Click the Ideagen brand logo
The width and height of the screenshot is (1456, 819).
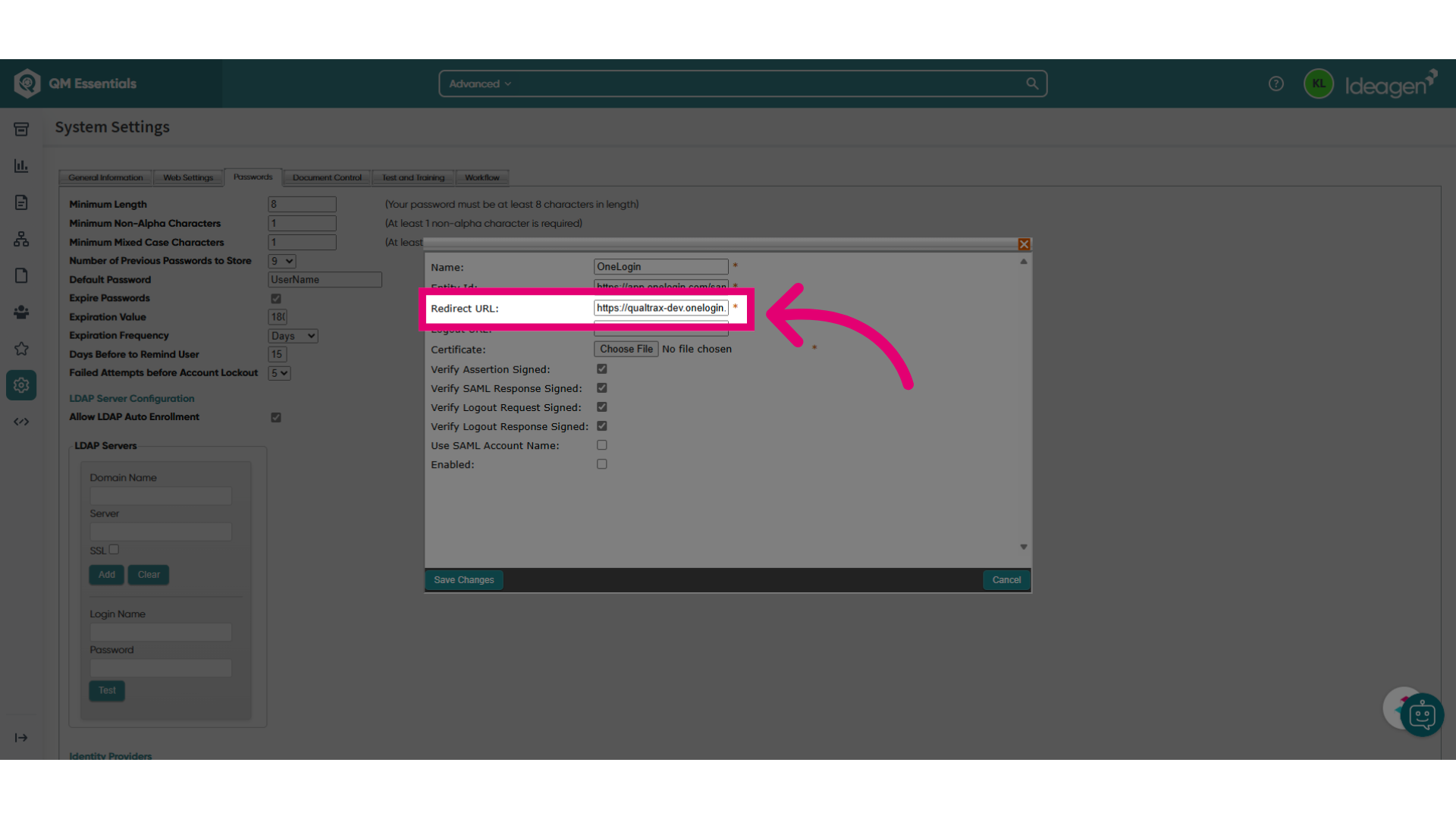(1392, 84)
